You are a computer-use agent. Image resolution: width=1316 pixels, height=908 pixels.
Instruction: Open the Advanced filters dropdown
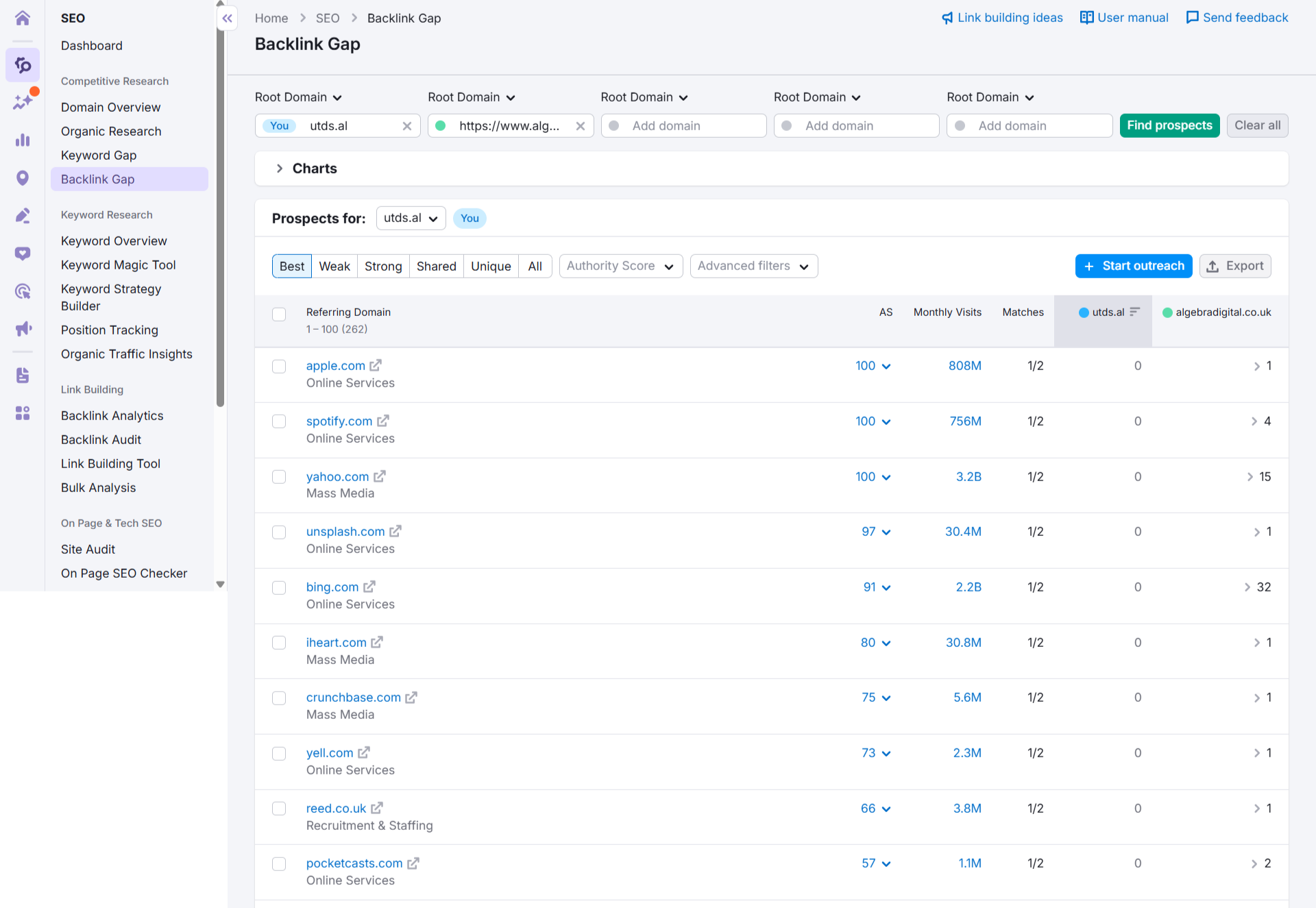point(754,266)
